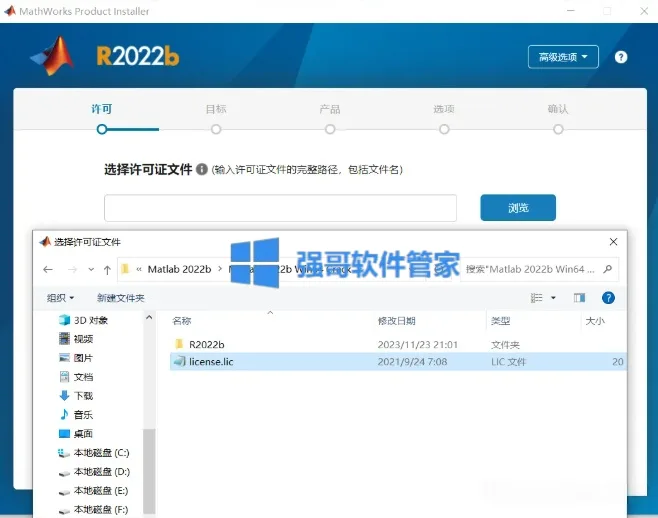
Task: Click the up one level arrow
Action: (107, 269)
